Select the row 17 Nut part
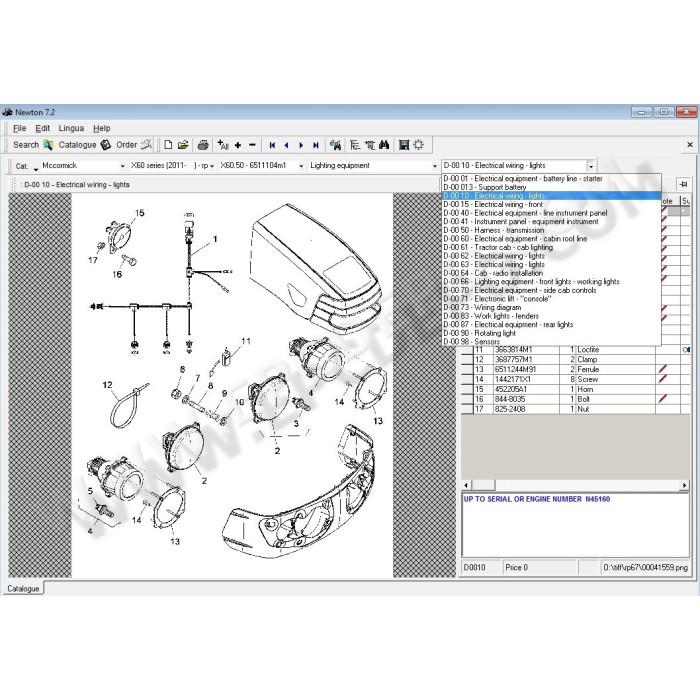 (576, 409)
